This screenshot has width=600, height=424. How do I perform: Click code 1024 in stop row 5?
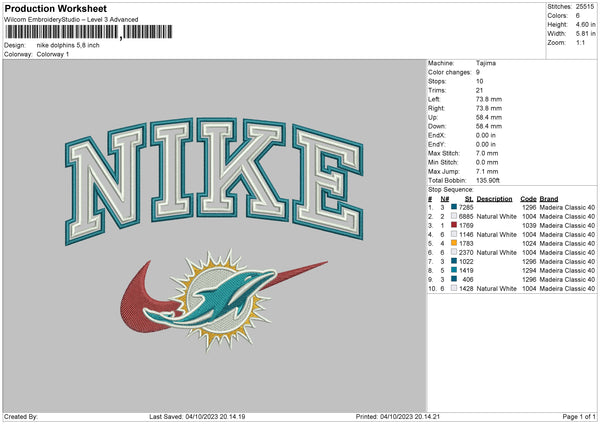point(529,243)
